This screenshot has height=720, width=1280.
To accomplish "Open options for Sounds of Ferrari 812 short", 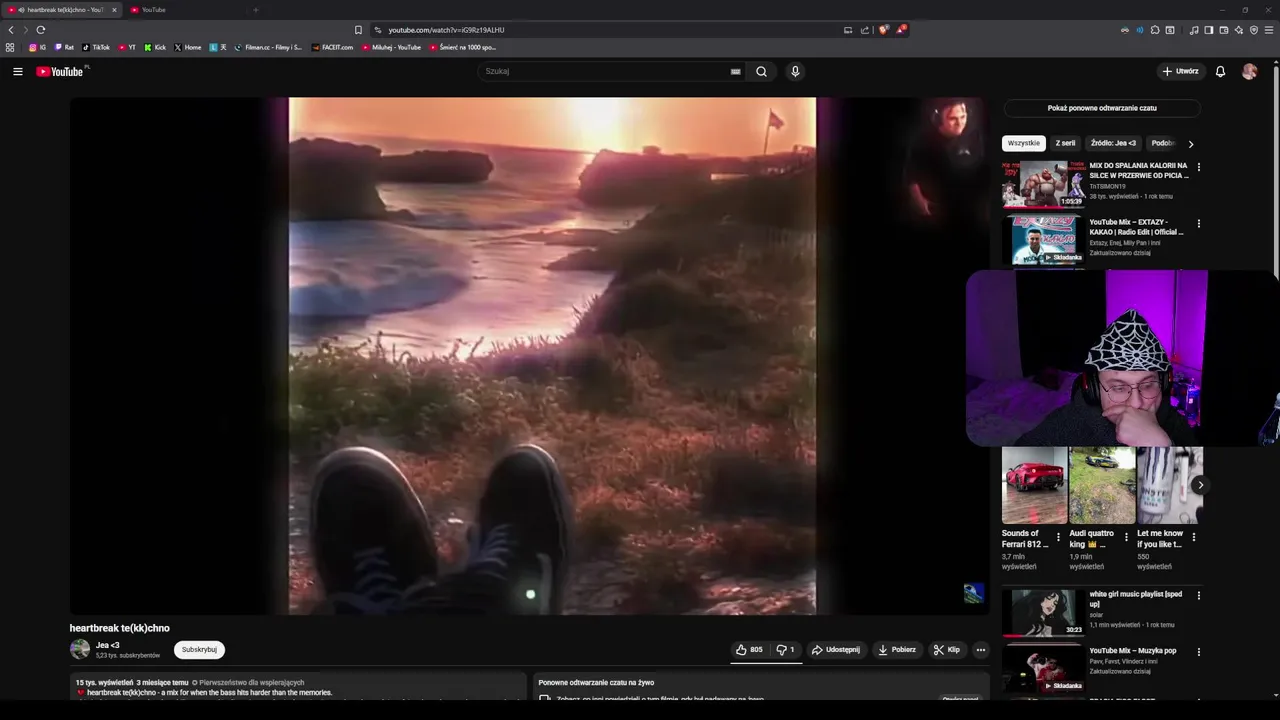I will click(x=1058, y=537).
